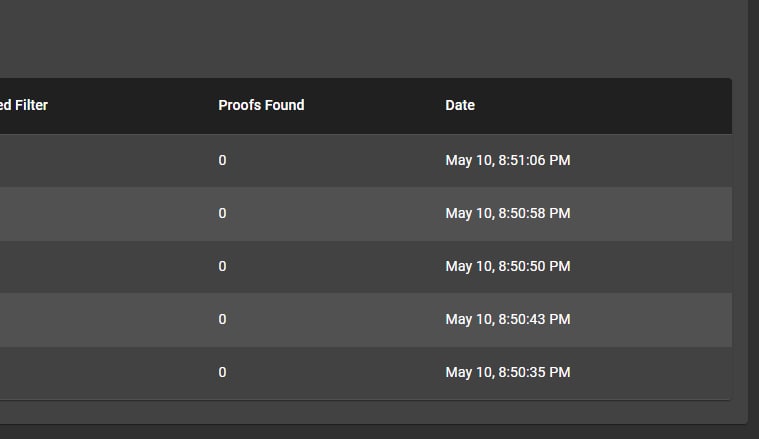
Task: Click the partially visible Filter column header
Action: [24, 105]
